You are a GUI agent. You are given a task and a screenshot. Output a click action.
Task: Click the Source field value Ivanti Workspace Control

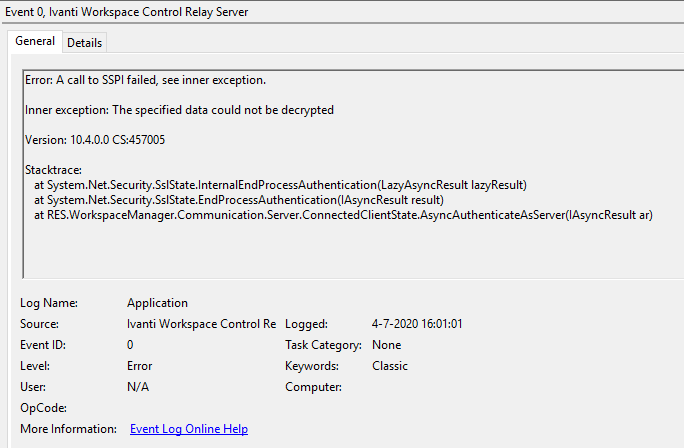[201, 324]
